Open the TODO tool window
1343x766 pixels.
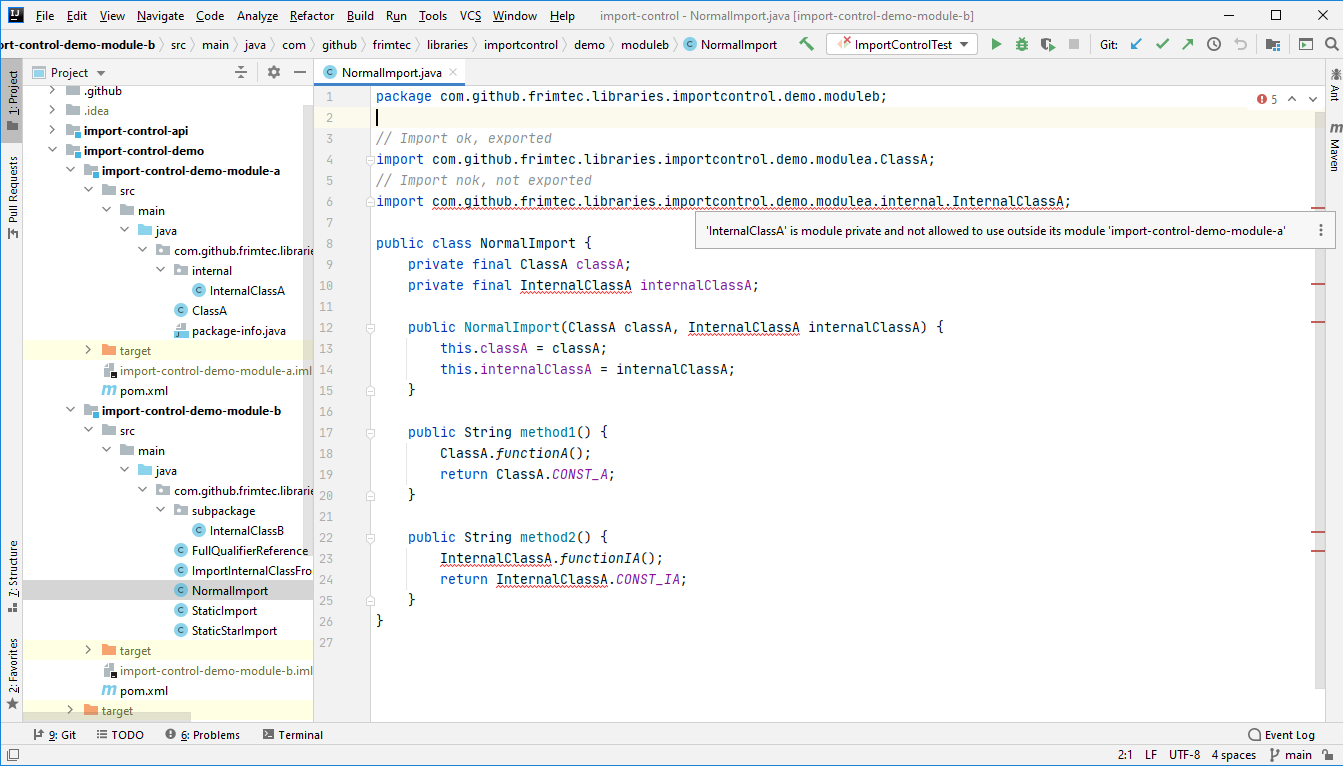coord(120,735)
